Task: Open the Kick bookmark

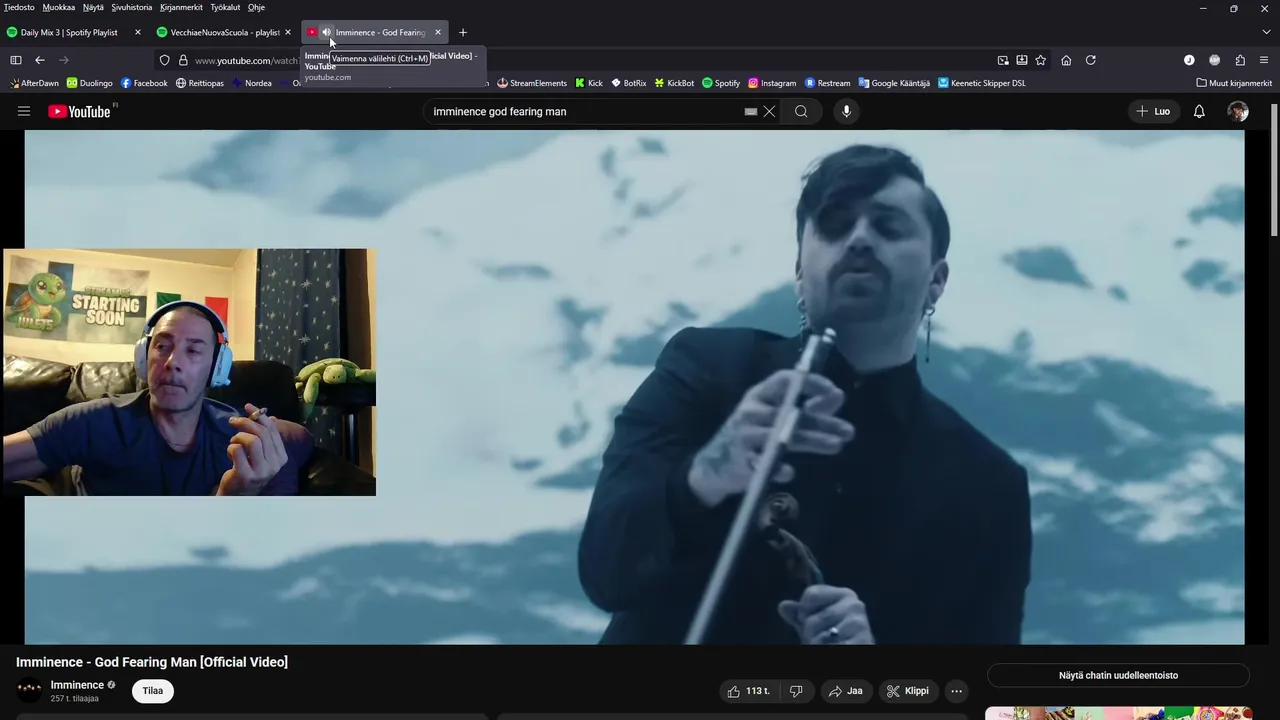Action: coord(589,83)
